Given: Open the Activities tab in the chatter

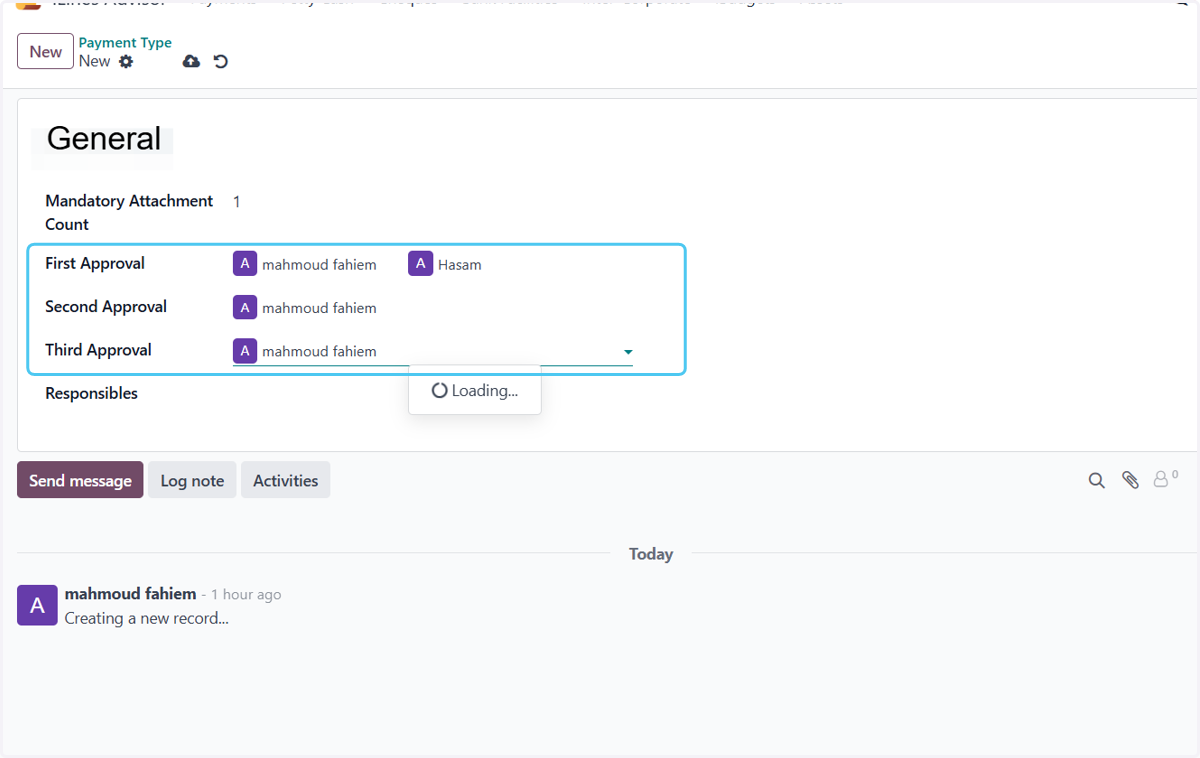Looking at the screenshot, I should tap(285, 481).
